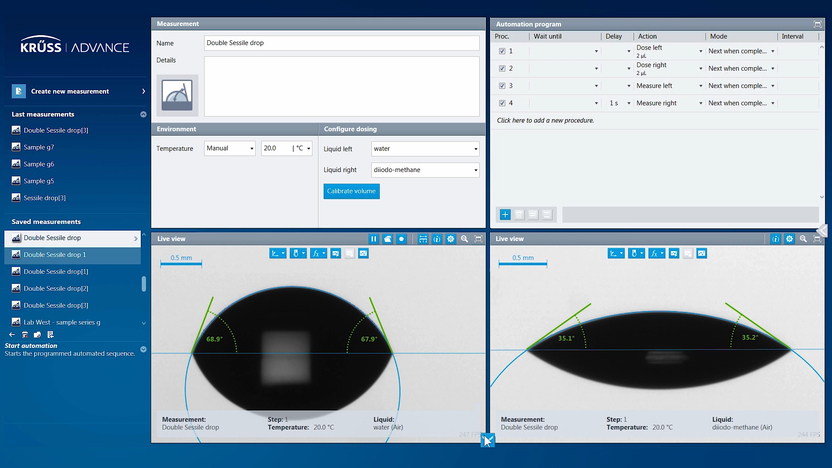Open the Liquid left water dropdown
The height and width of the screenshot is (468, 832).
pos(424,148)
